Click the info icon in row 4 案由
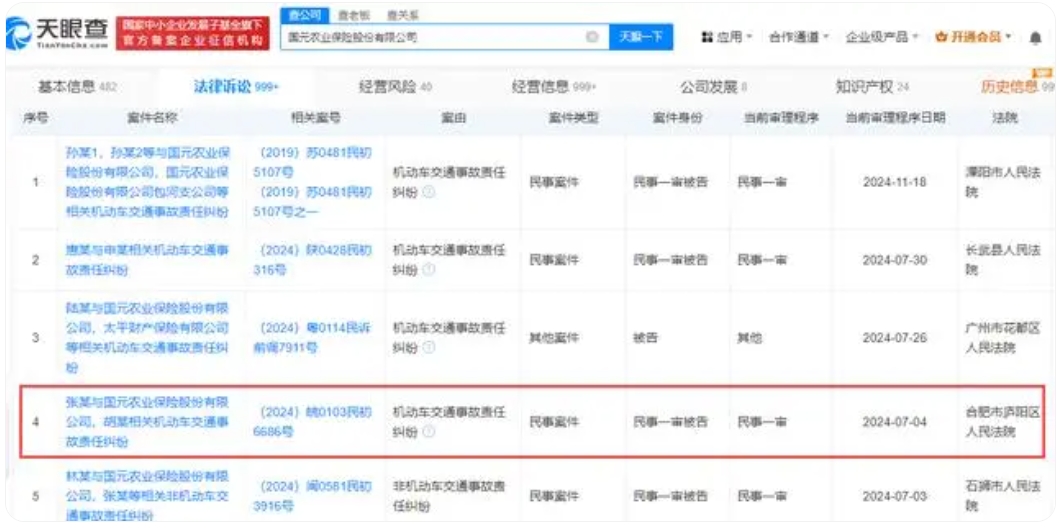 429,432
